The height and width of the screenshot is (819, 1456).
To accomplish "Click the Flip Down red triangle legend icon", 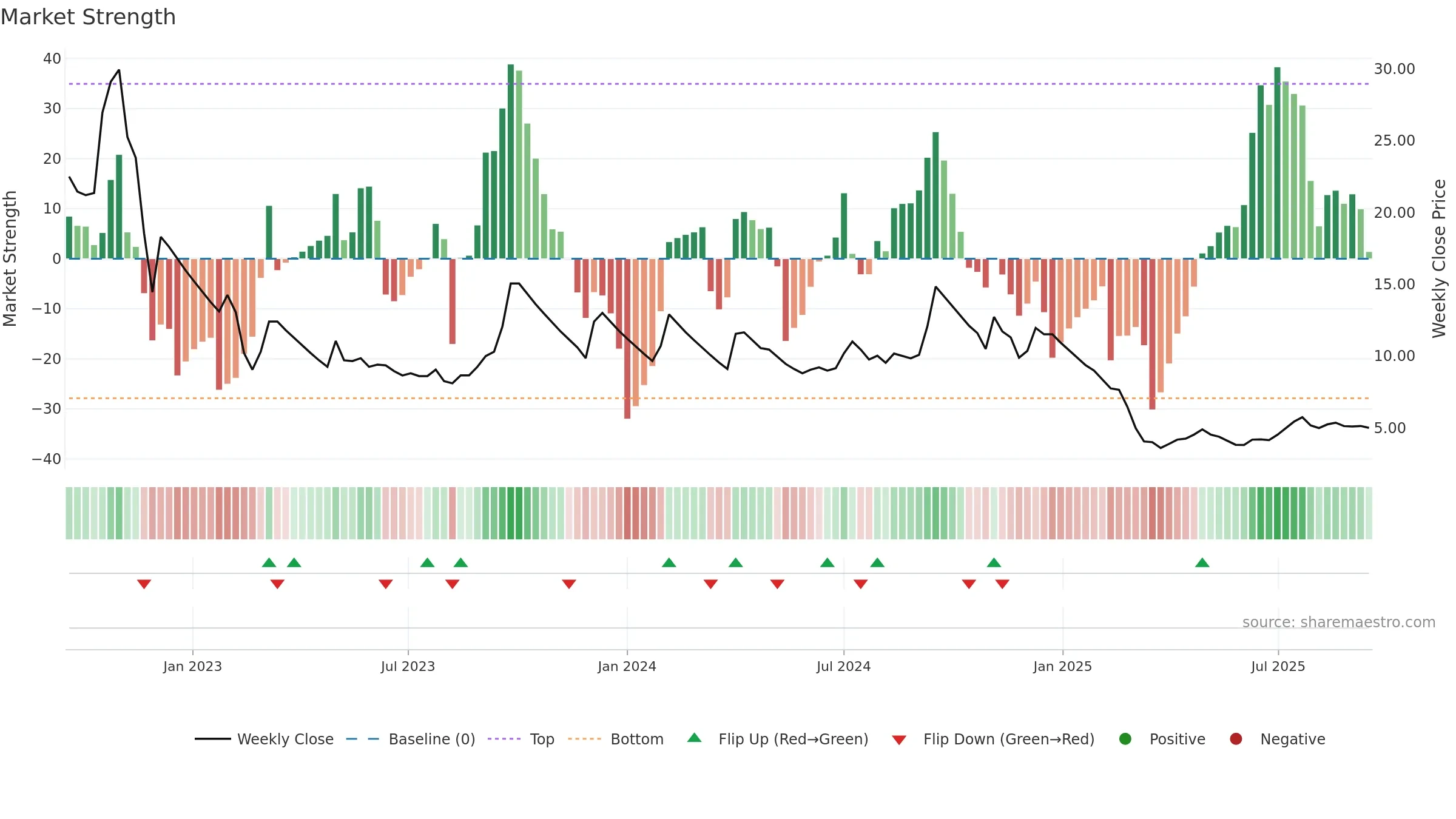I will point(899,740).
